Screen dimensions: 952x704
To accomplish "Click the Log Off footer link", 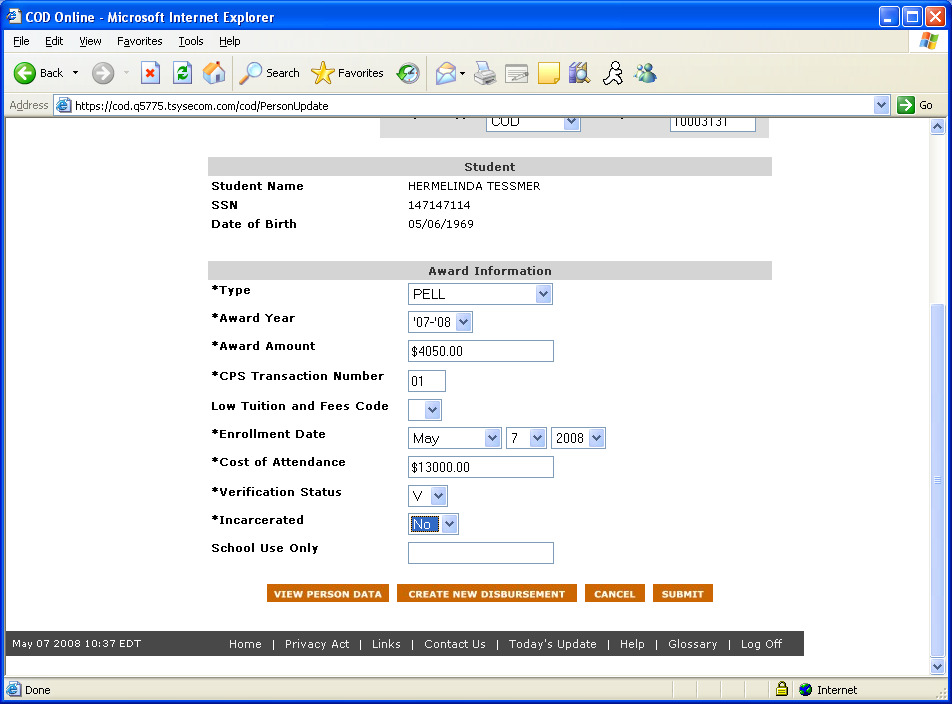I will [761, 644].
